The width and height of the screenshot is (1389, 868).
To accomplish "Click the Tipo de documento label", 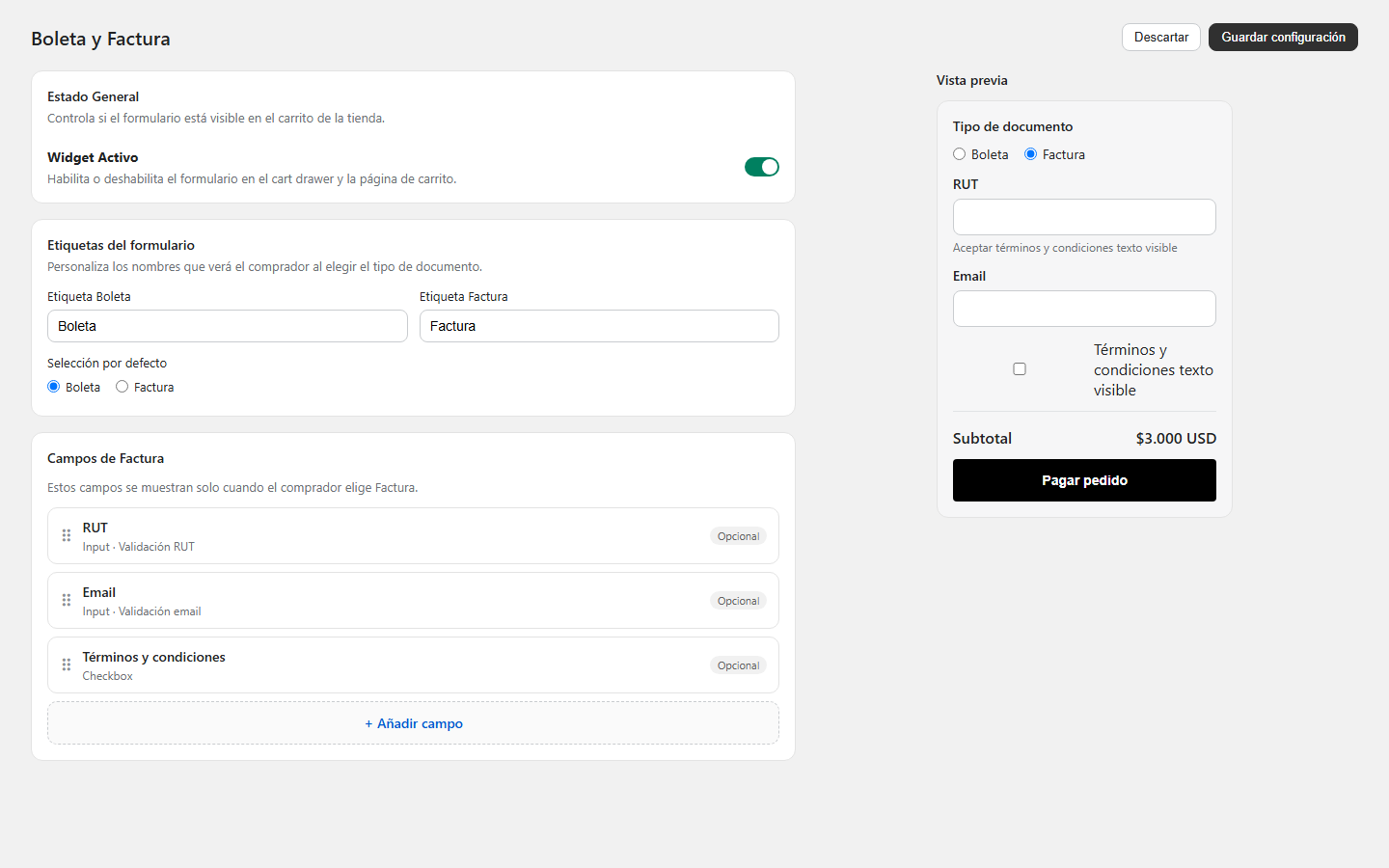I will (1012, 126).
